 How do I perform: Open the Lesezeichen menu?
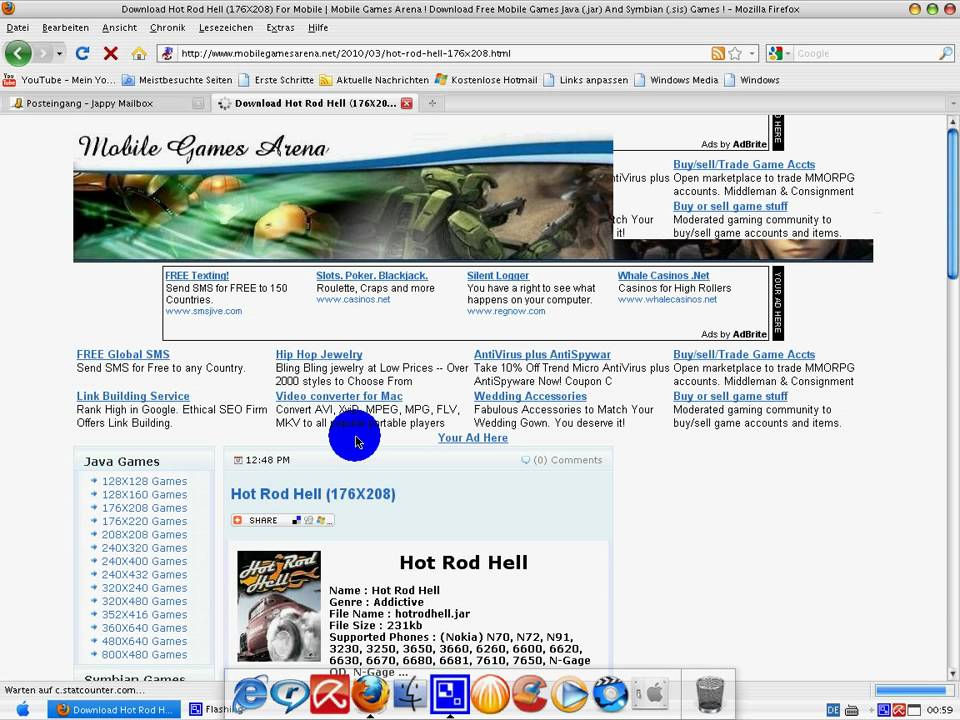[x=226, y=28]
